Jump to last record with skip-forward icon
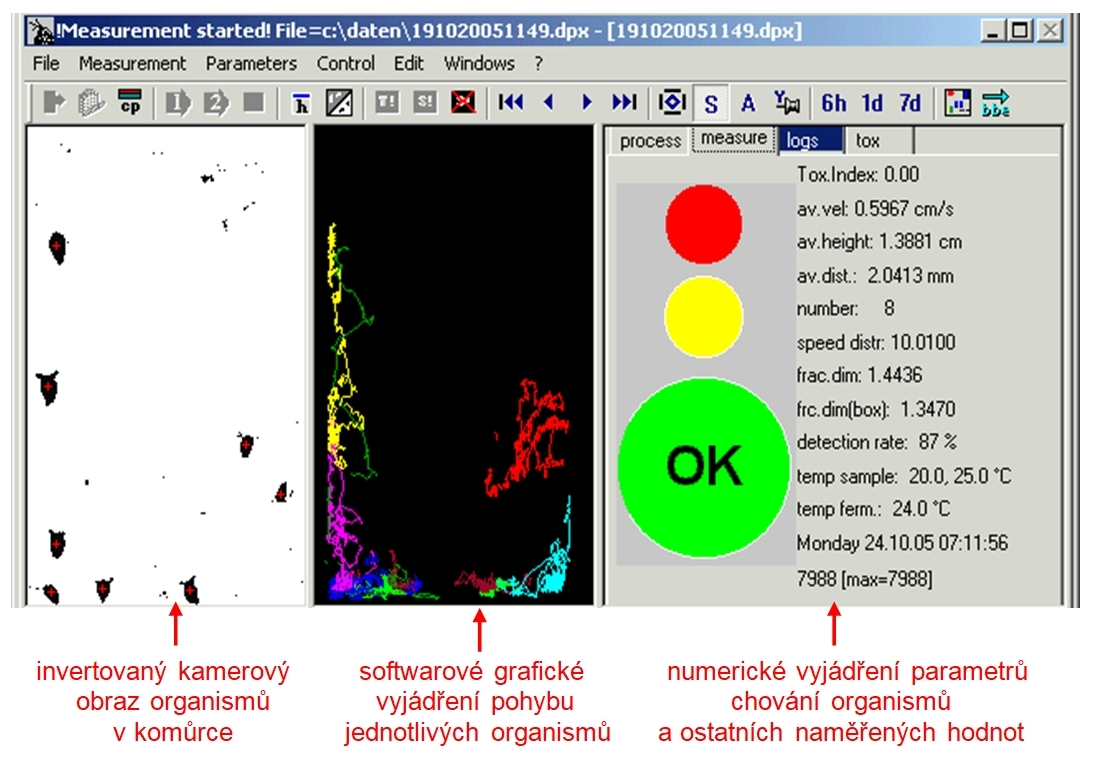The width and height of the screenshot is (1099, 774). click(x=624, y=103)
